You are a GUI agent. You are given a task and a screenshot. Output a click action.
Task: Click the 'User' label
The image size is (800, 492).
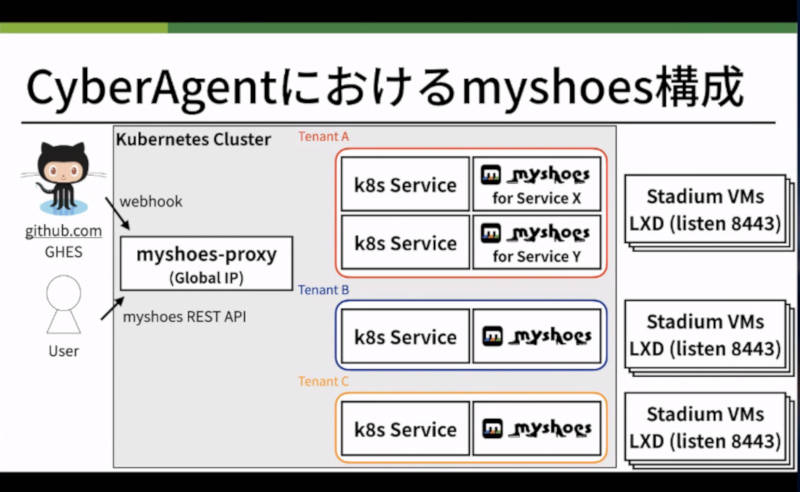(x=63, y=351)
